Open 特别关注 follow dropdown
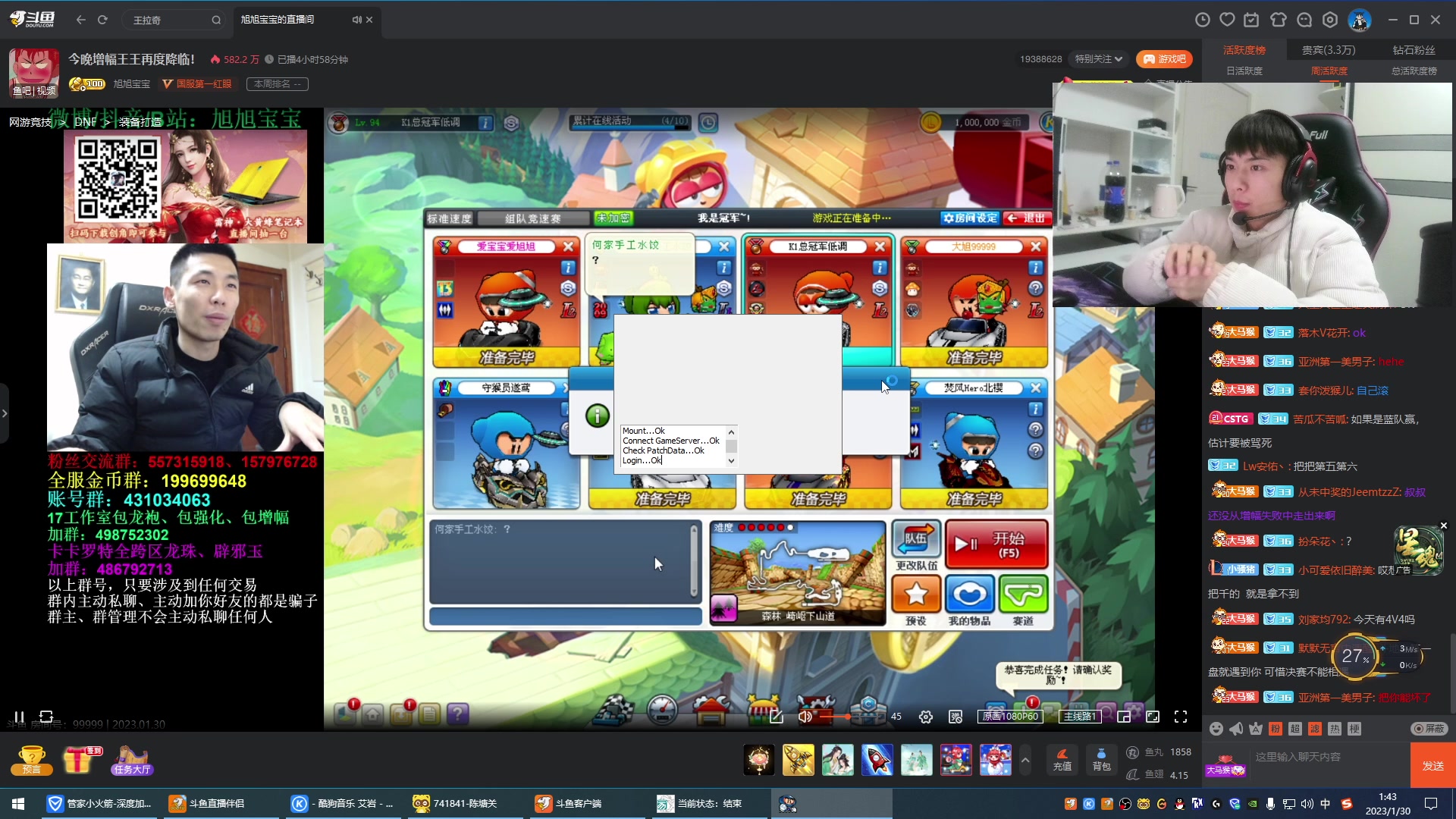Viewport: 1456px width, 819px height. pos(1098,59)
